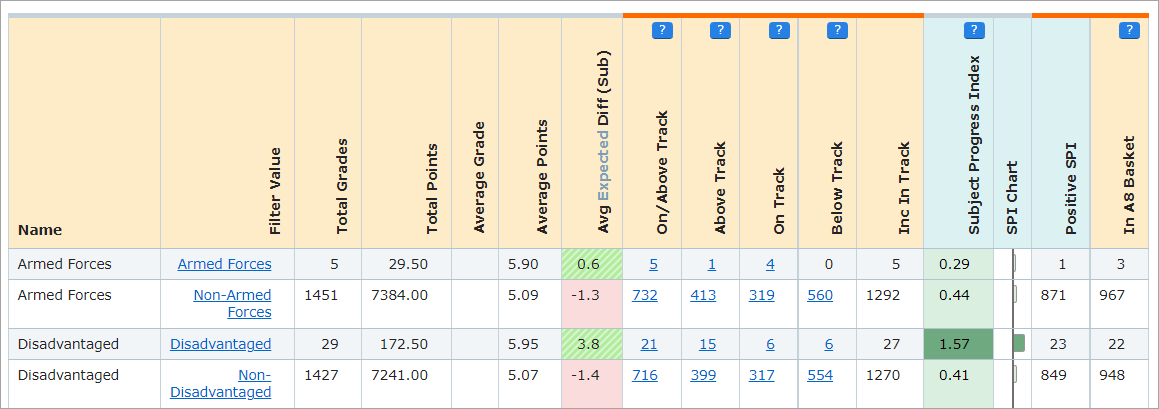Click the green 1.57 SPI cell
This screenshot has width=1159, height=409.
(958, 344)
